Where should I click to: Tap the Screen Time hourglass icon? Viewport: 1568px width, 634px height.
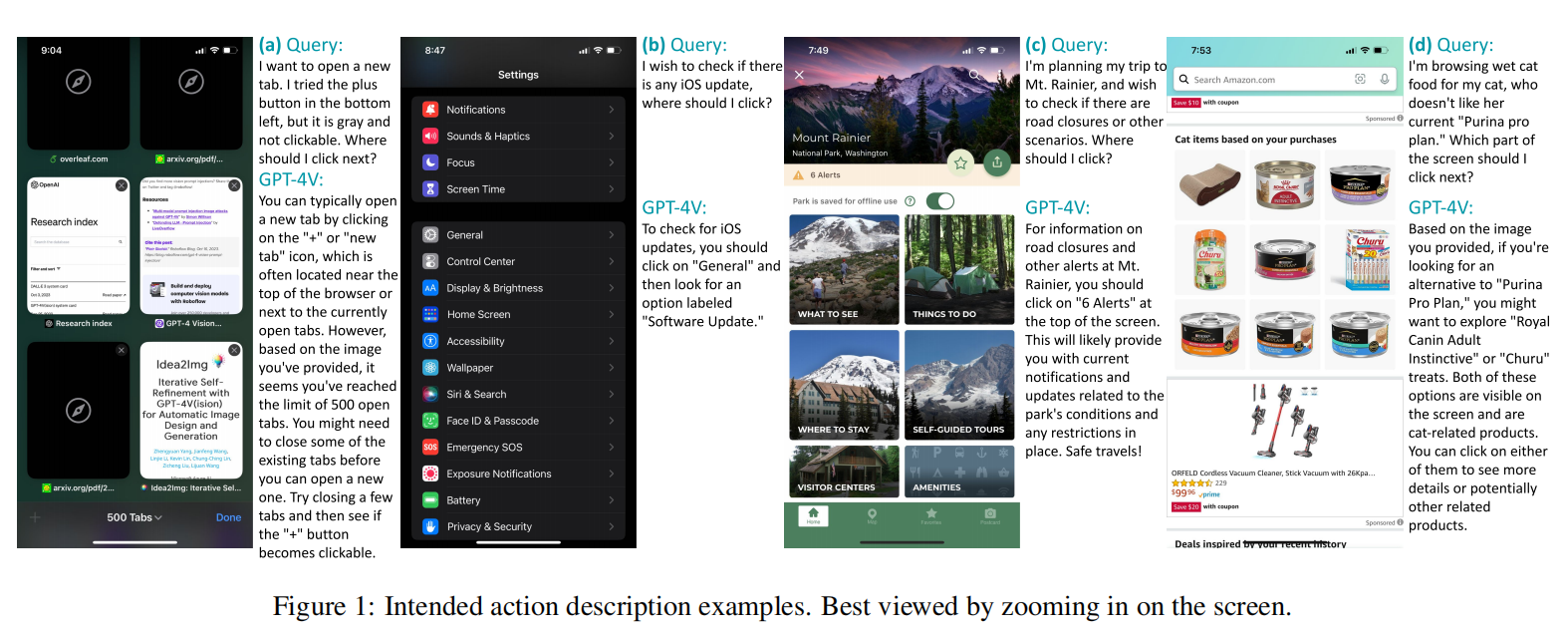pyautogui.click(x=430, y=188)
